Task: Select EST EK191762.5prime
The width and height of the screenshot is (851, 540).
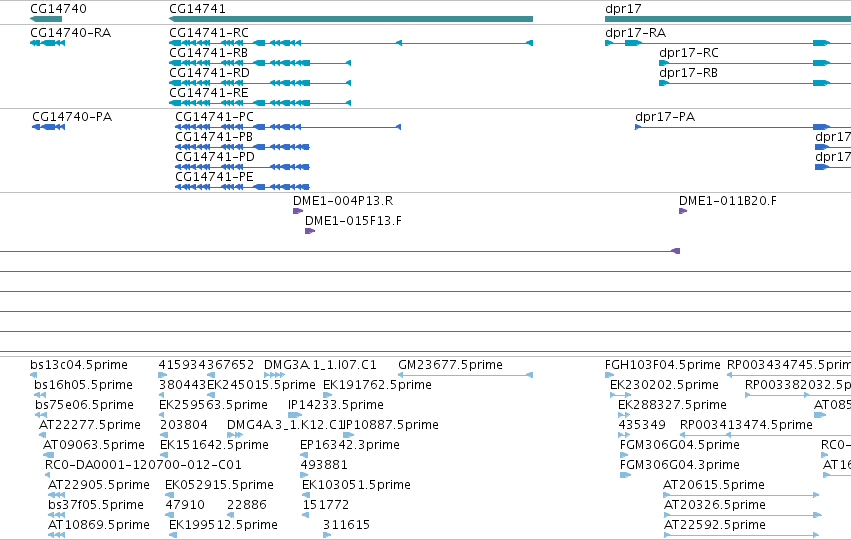Action: (x=377, y=385)
